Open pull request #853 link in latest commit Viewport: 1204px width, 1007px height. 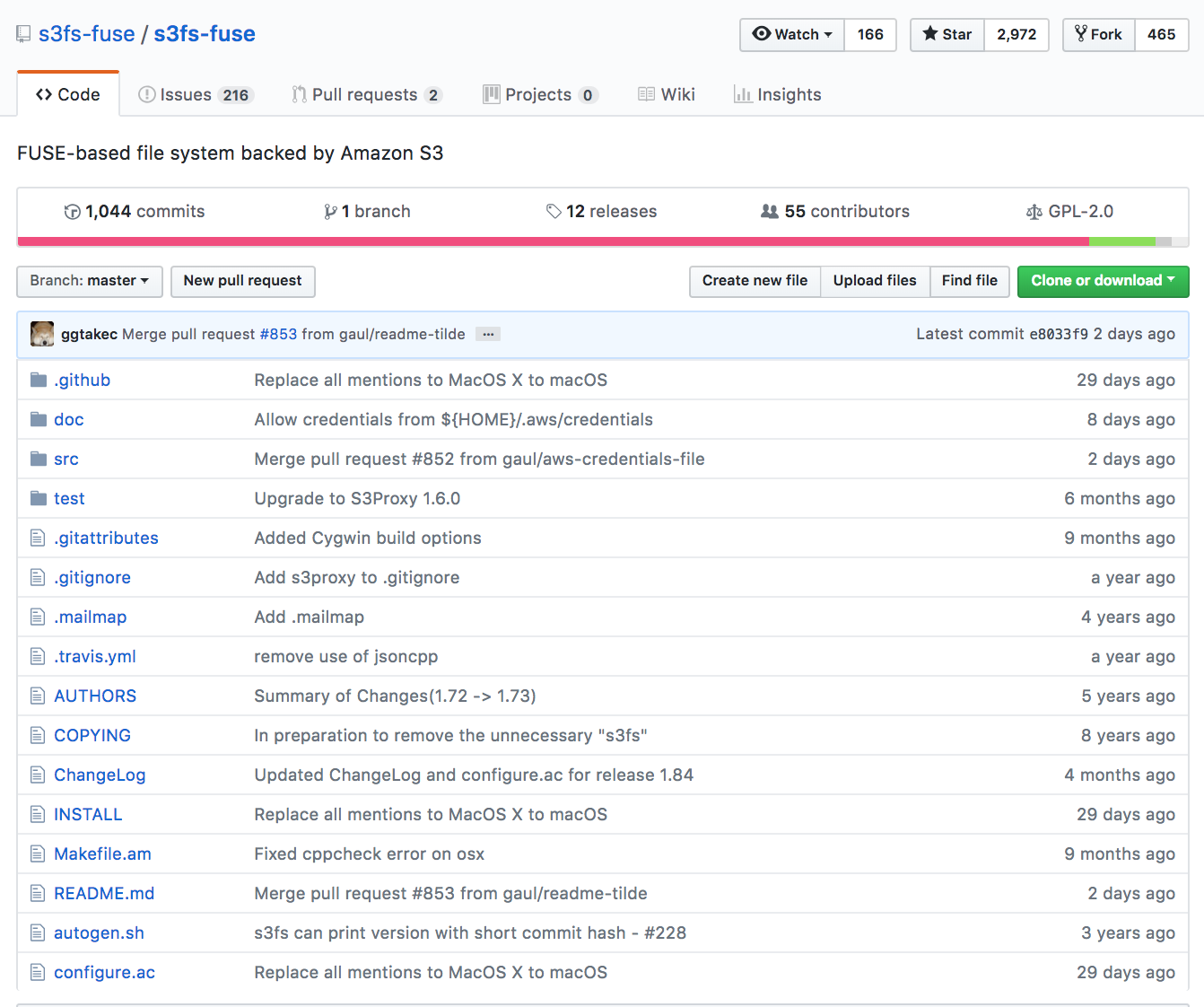coord(278,334)
